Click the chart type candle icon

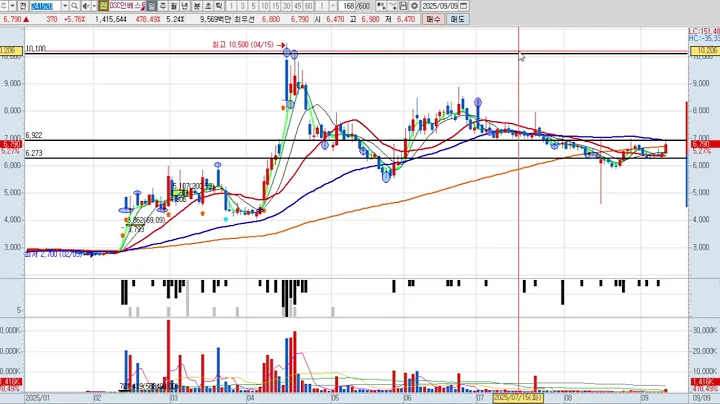pyautogui.click(x=381, y=6)
